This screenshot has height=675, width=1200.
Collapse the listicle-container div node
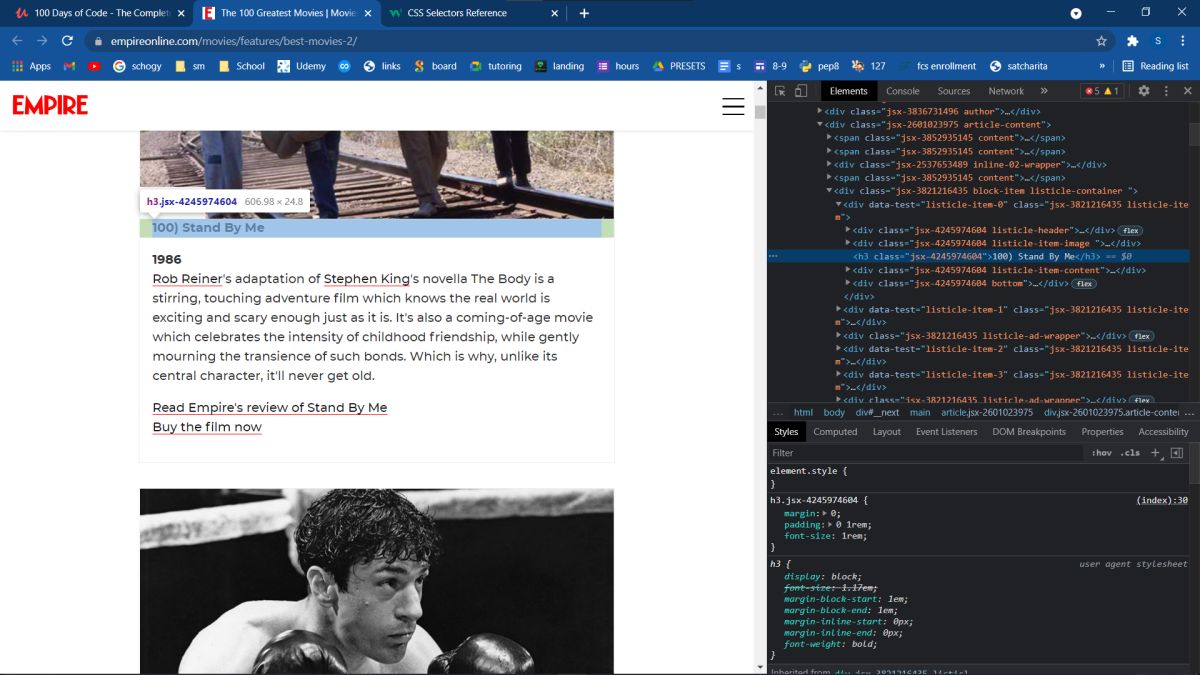pyautogui.click(x=829, y=190)
